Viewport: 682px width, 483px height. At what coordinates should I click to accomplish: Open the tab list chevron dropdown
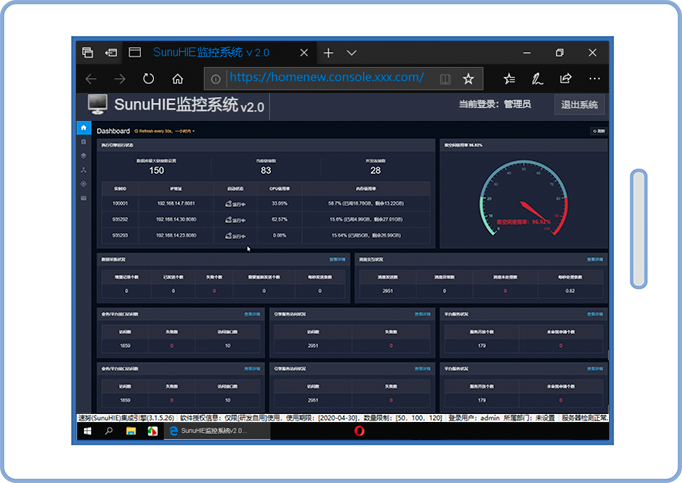click(x=352, y=52)
